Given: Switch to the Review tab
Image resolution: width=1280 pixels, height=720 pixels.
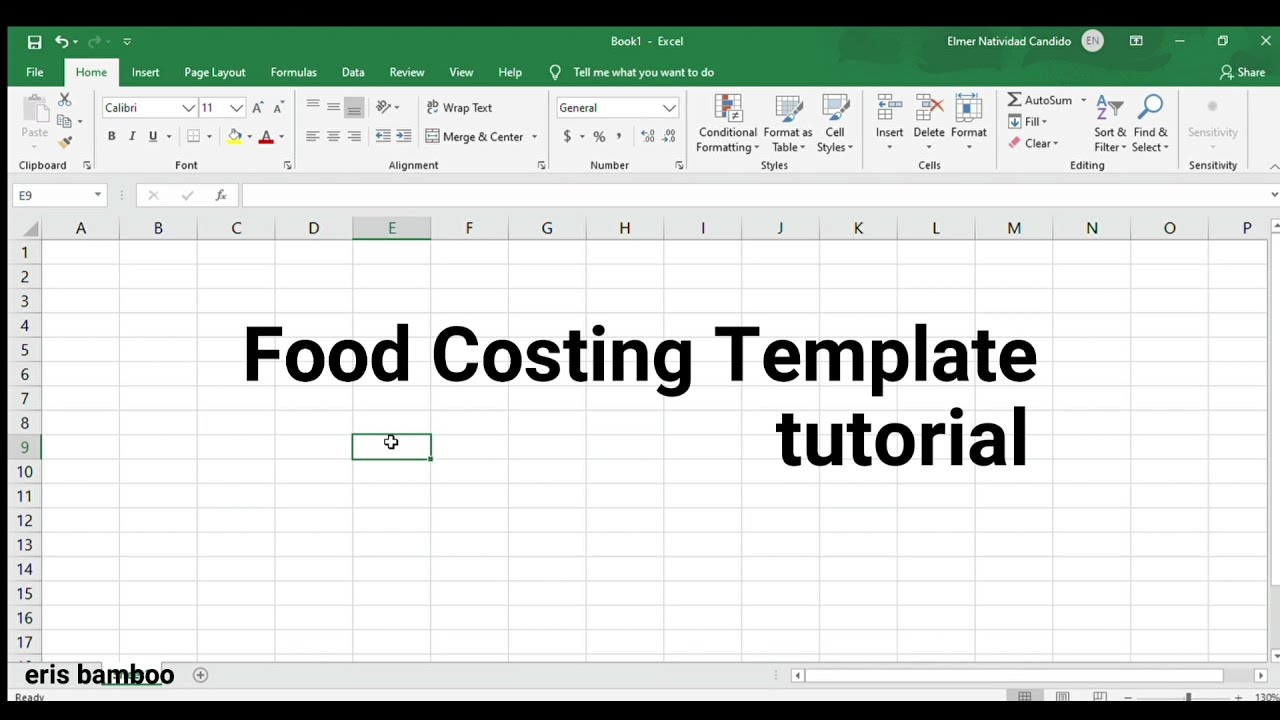Looking at the screenshot, I should (407, 72).
